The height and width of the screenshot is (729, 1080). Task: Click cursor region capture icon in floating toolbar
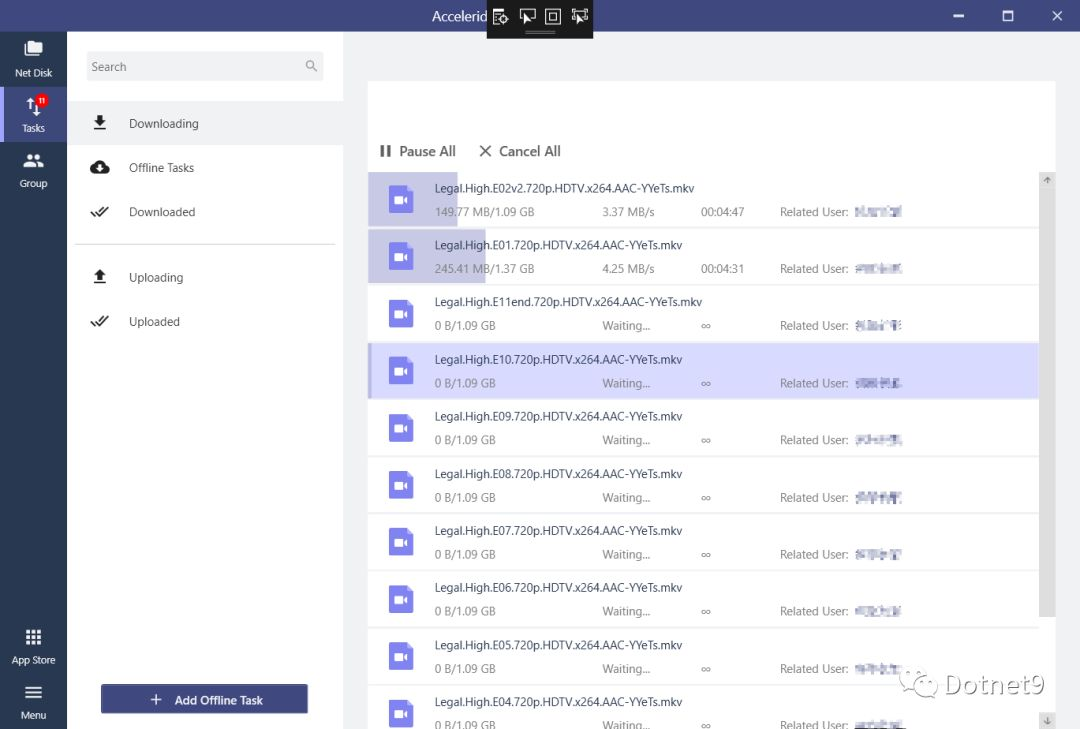[527, 17]
